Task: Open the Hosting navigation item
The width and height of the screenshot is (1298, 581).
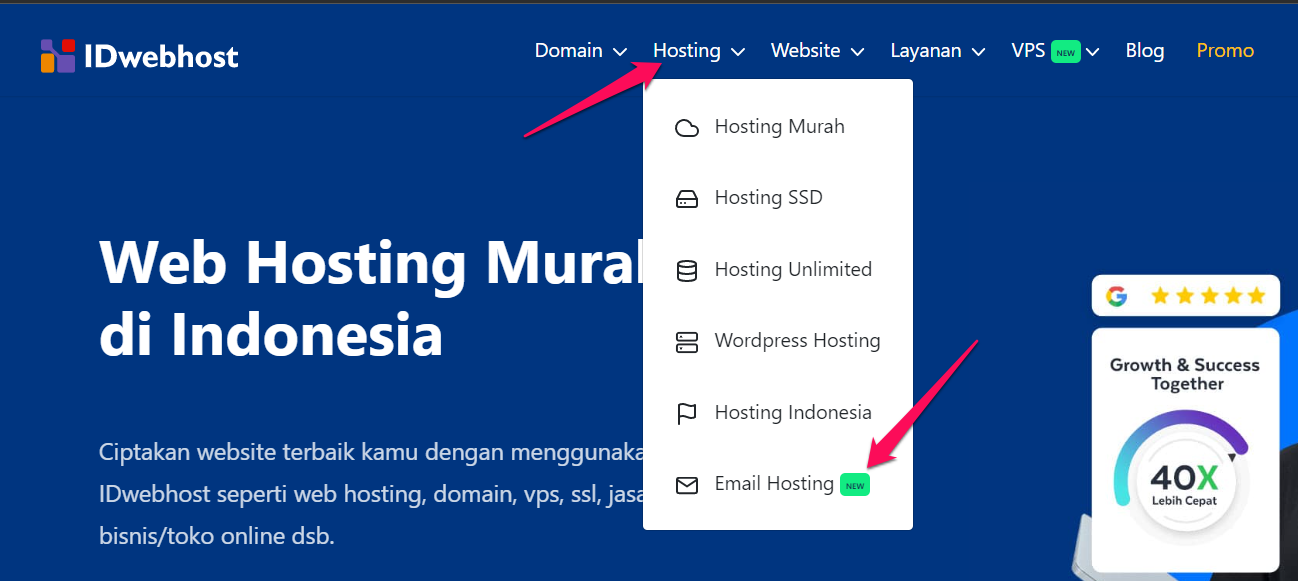Action: pos(687,51)
